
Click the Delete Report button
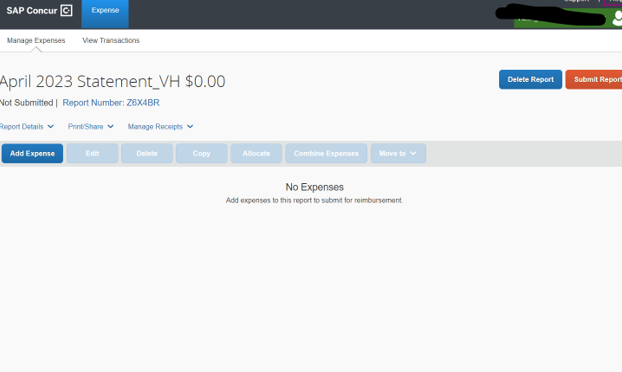click(x=530, y=80)
